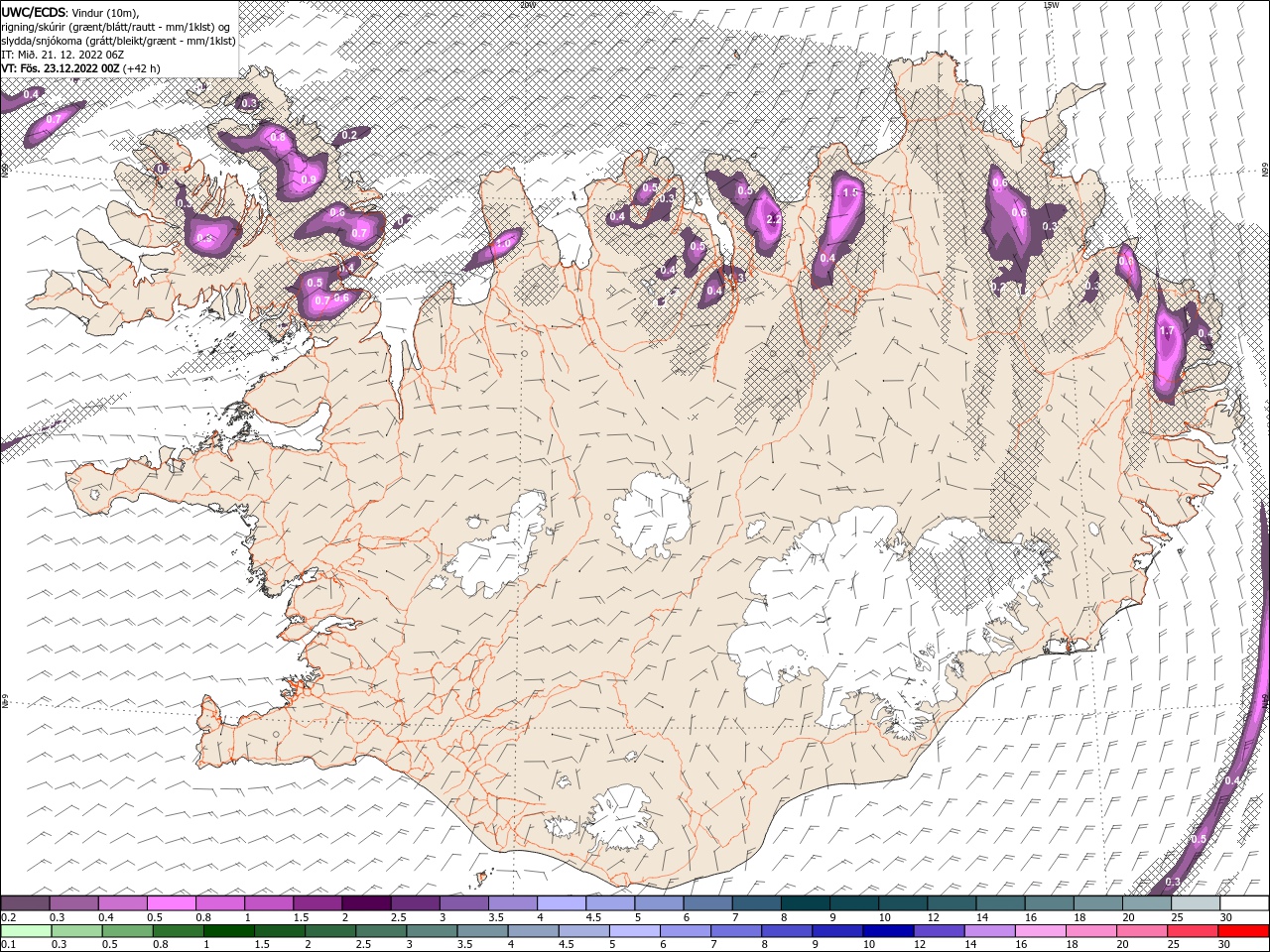The height and width of the screenshot is (952, 1270).
Task: Click the snow legend swatch starting at 1.5
Action: coord(317,903)
